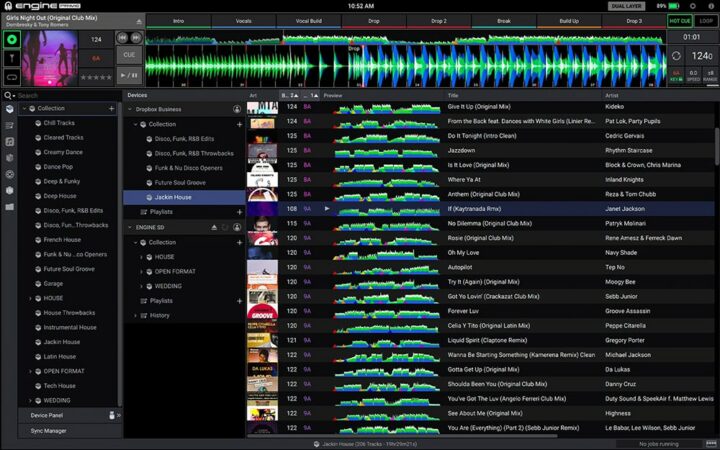Open the Sync Manager
This screenshot has width=720, height=450.
pyautogui.click(x=48, y=430)
